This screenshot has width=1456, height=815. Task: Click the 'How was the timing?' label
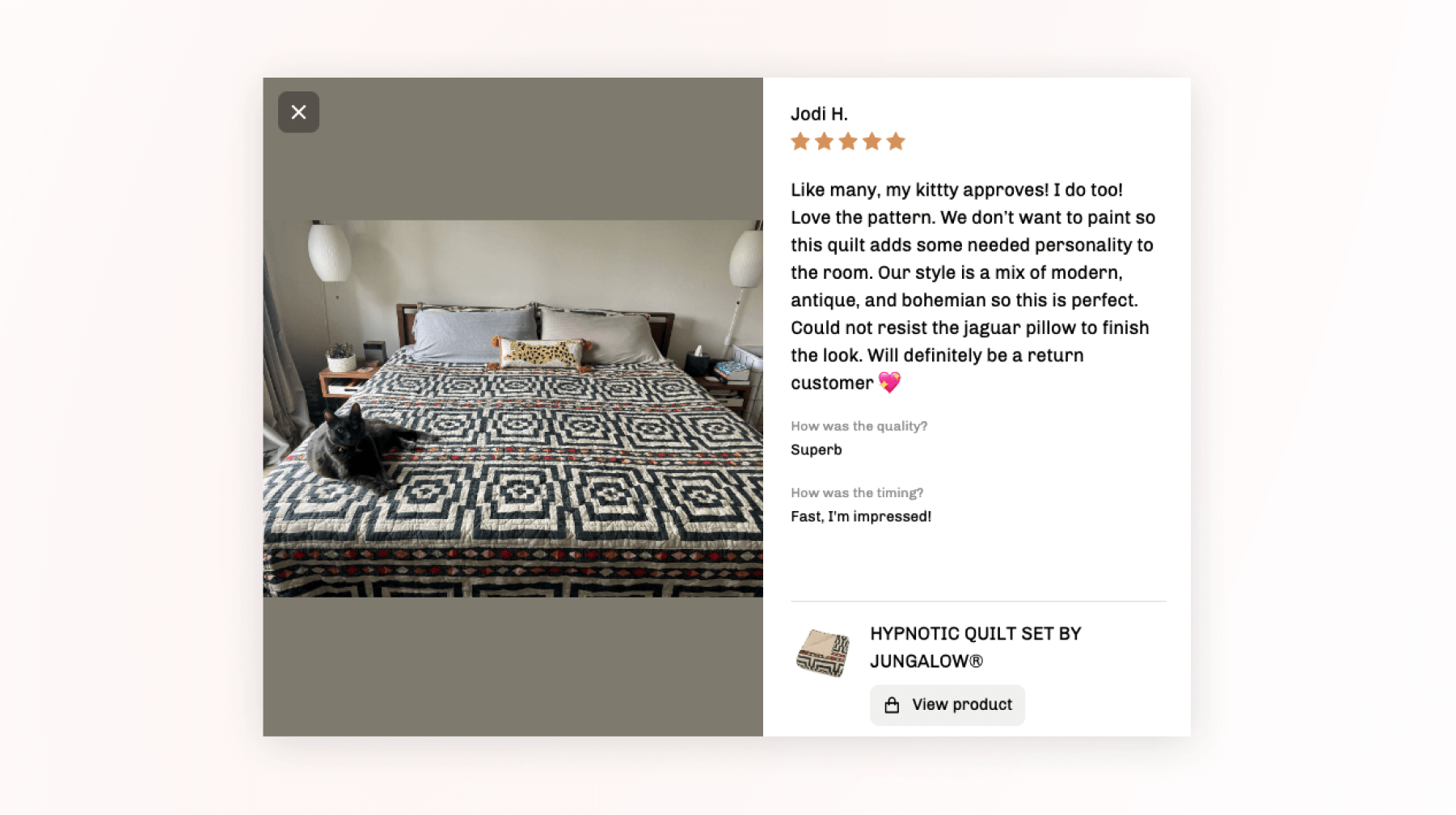(857, 492)
